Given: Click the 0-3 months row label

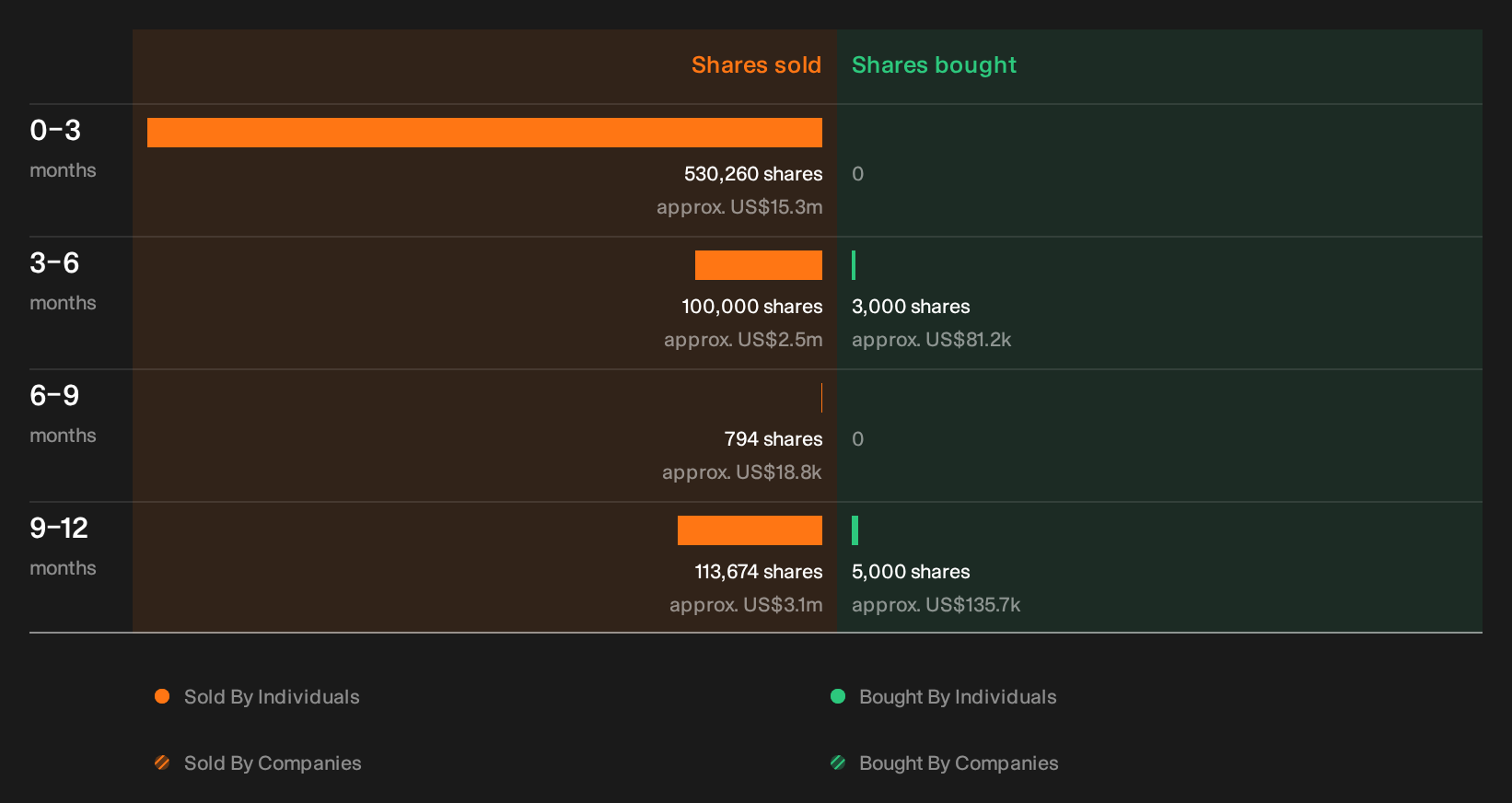Looking at the screenshot, I should point(63,149).
